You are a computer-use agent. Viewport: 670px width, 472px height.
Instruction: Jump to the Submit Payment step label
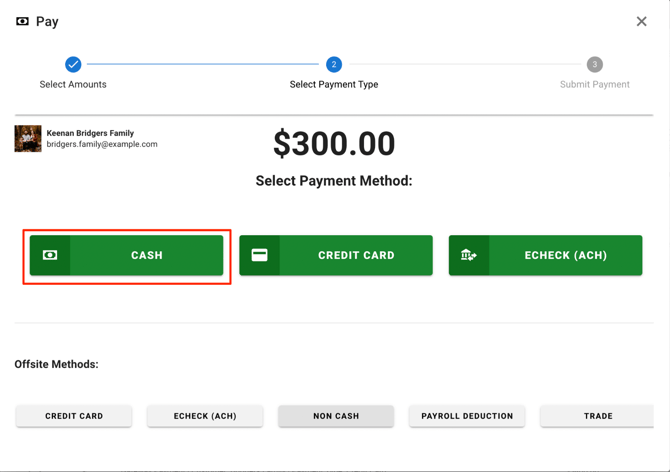point(594,85)
